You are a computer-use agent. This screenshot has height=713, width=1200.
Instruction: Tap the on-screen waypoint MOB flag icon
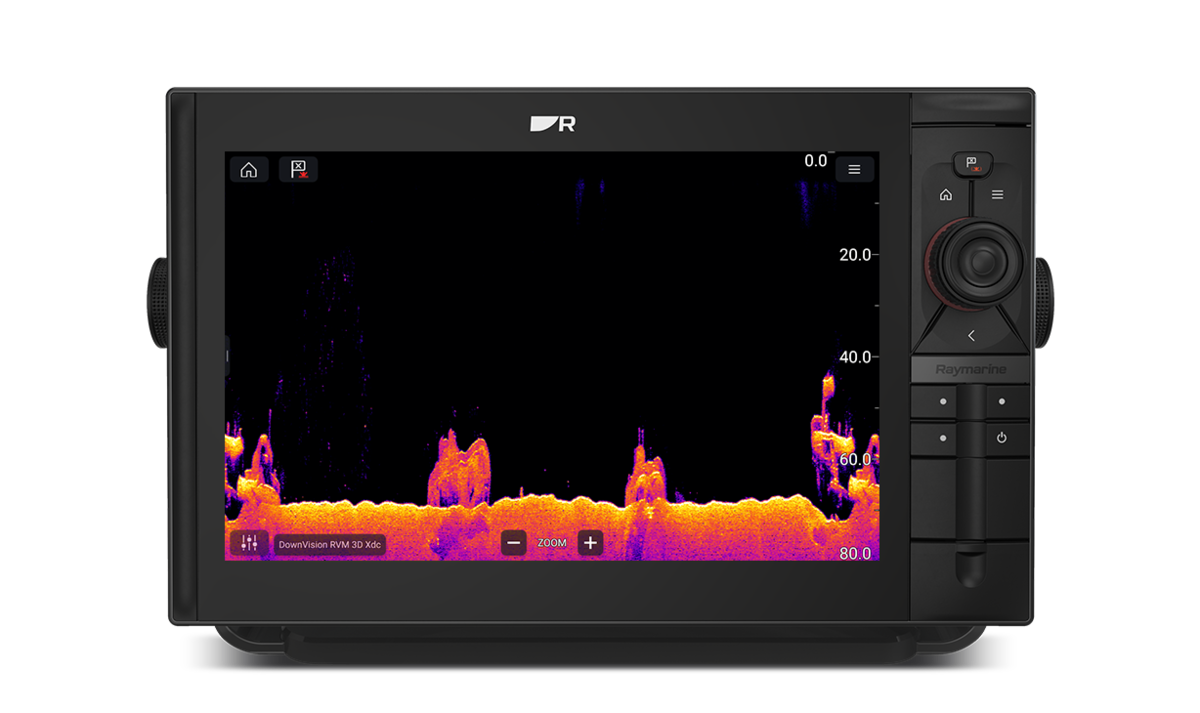coord(298,169)
